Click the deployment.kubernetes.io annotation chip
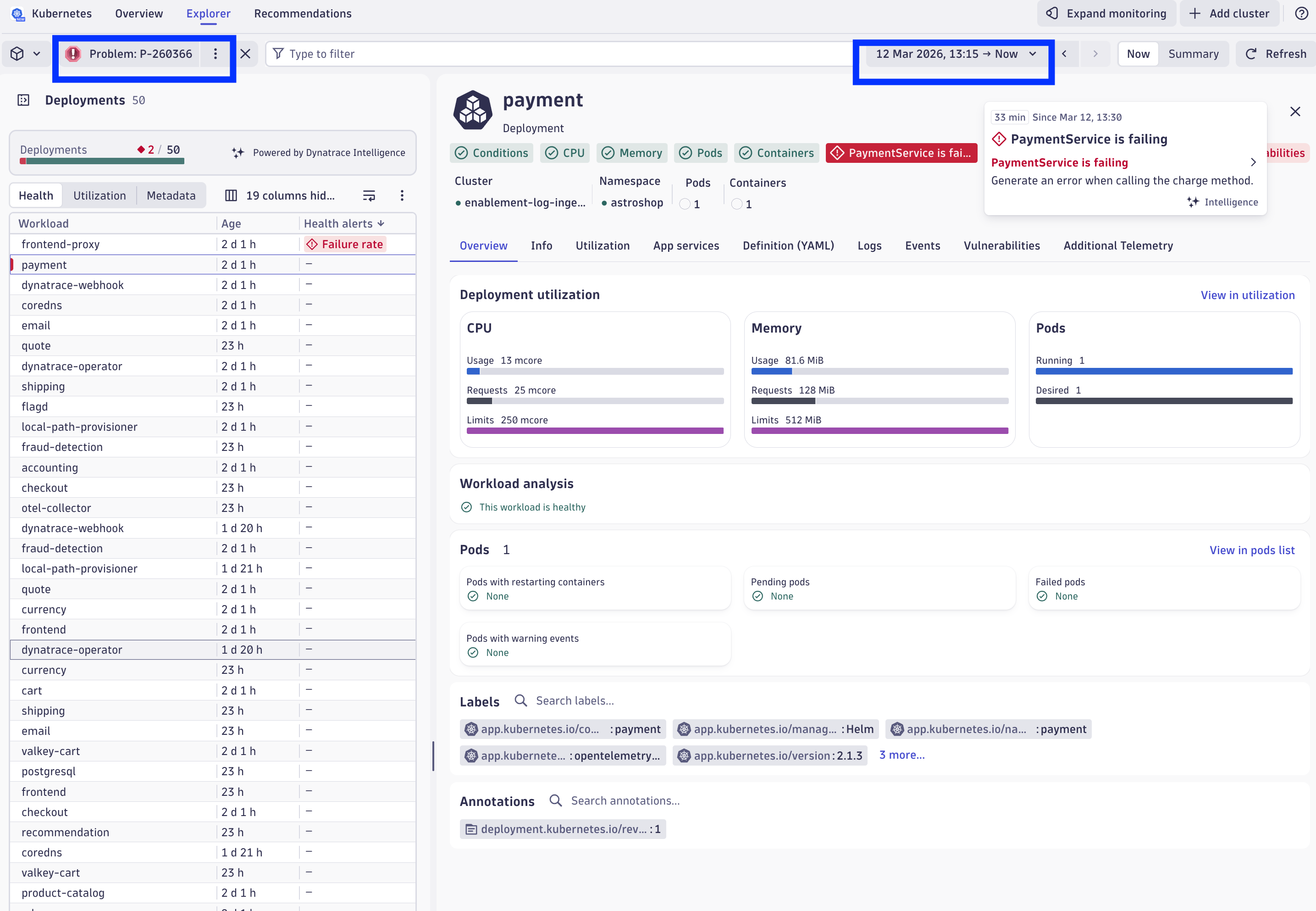1316x911 pixels. click(x=563, y=829)
